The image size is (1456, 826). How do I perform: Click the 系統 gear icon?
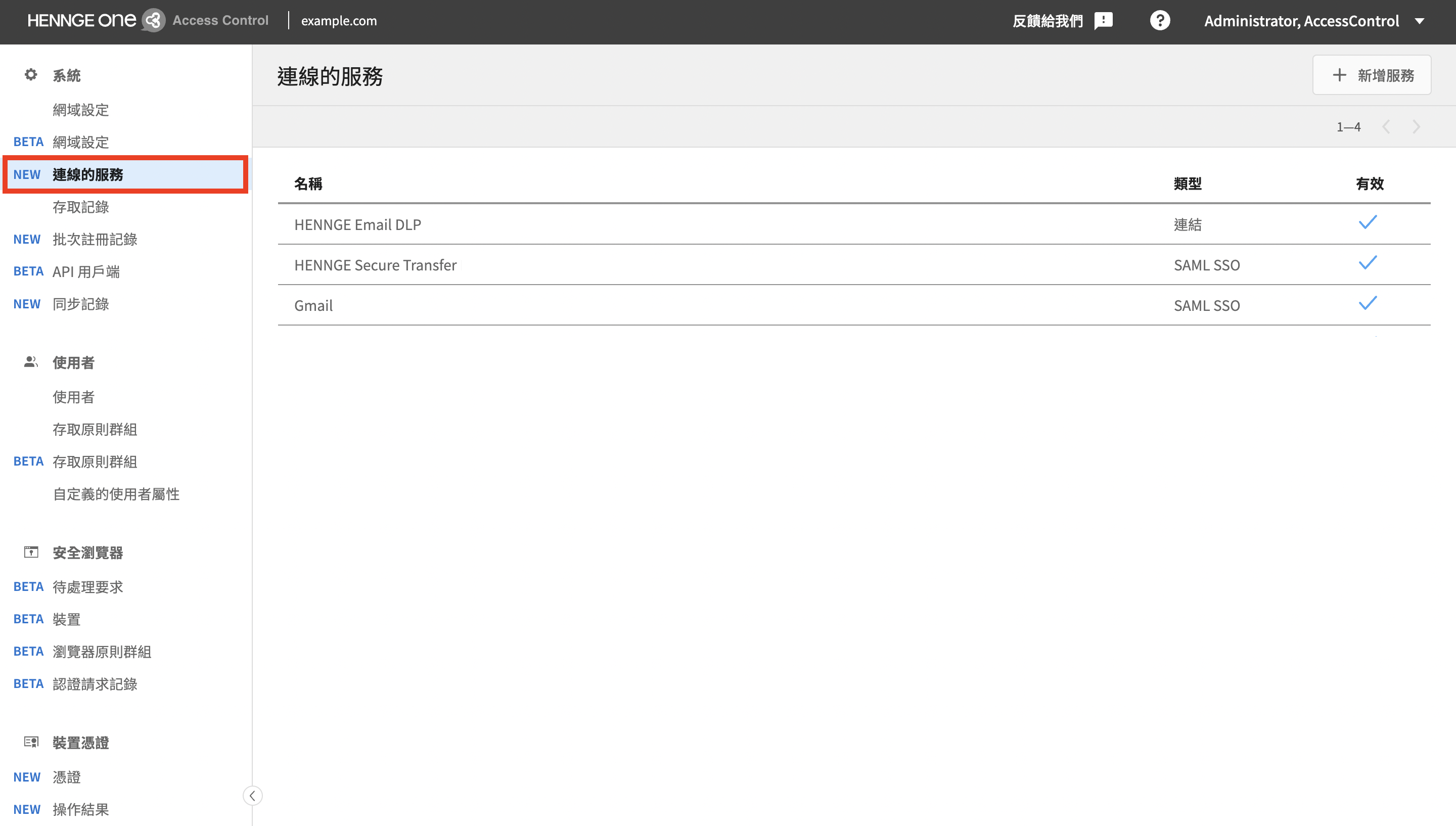pyautogui.click(x=31, y=75)
